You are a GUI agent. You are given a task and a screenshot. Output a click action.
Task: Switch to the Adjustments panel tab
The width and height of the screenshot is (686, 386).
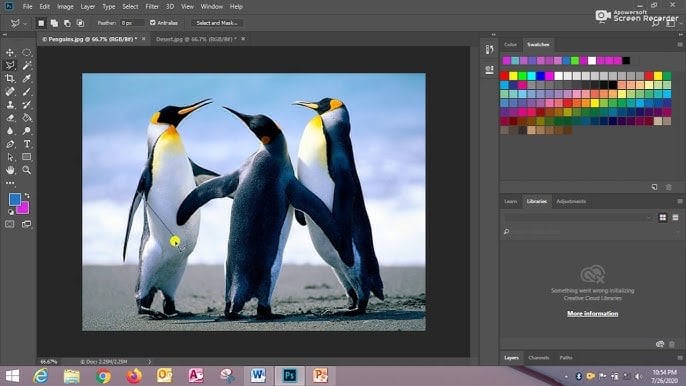pos(571,201)
